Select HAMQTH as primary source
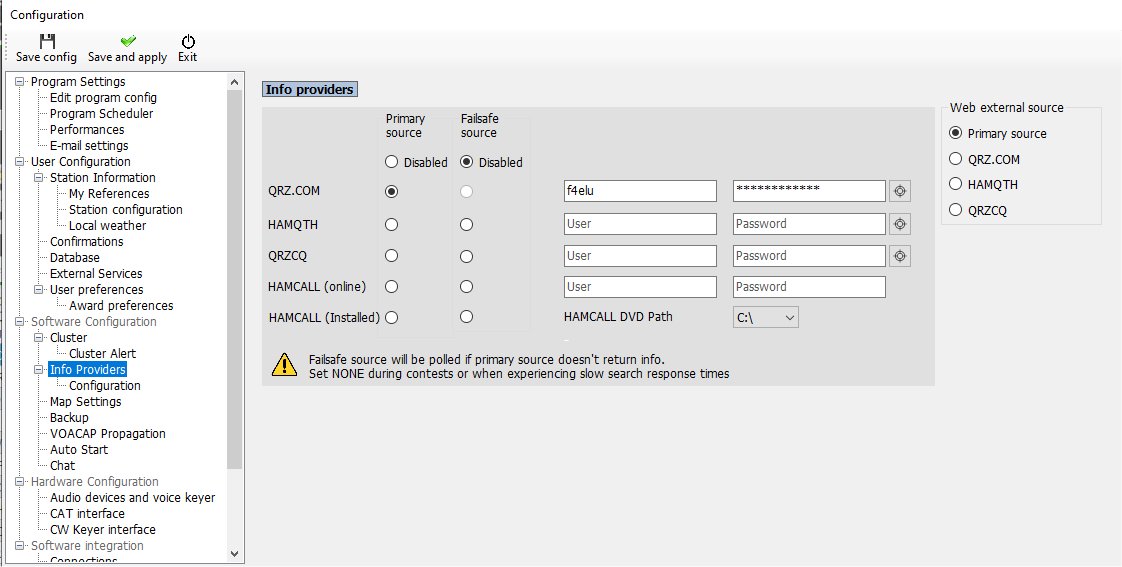The image size is (1122, 567). point(392,225)
